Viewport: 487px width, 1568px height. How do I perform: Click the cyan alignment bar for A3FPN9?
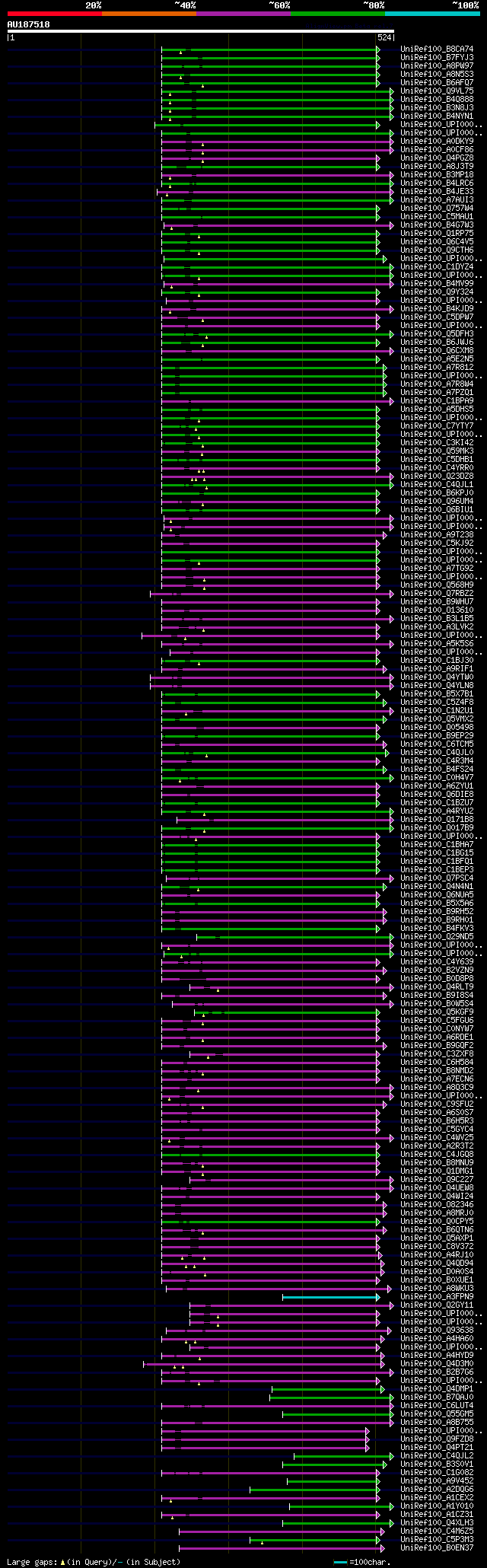coord(330,1296)
